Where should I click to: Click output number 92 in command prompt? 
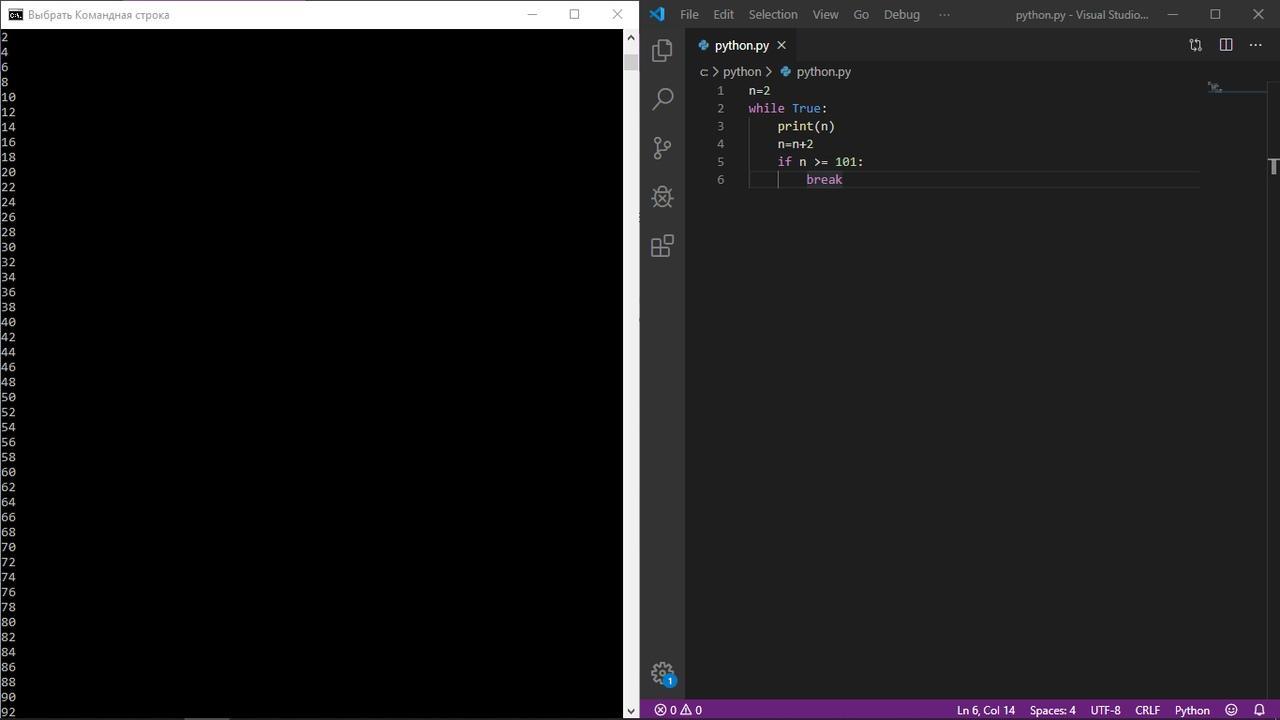pyautogui.click(x=8, y=712)
